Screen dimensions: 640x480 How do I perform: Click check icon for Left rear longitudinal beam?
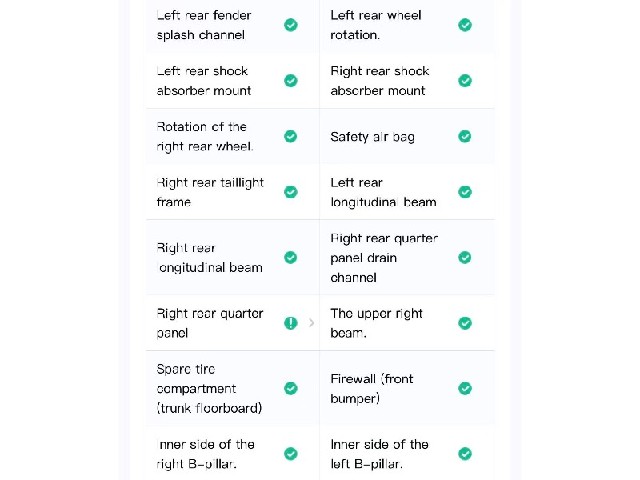tap(464, 192)
